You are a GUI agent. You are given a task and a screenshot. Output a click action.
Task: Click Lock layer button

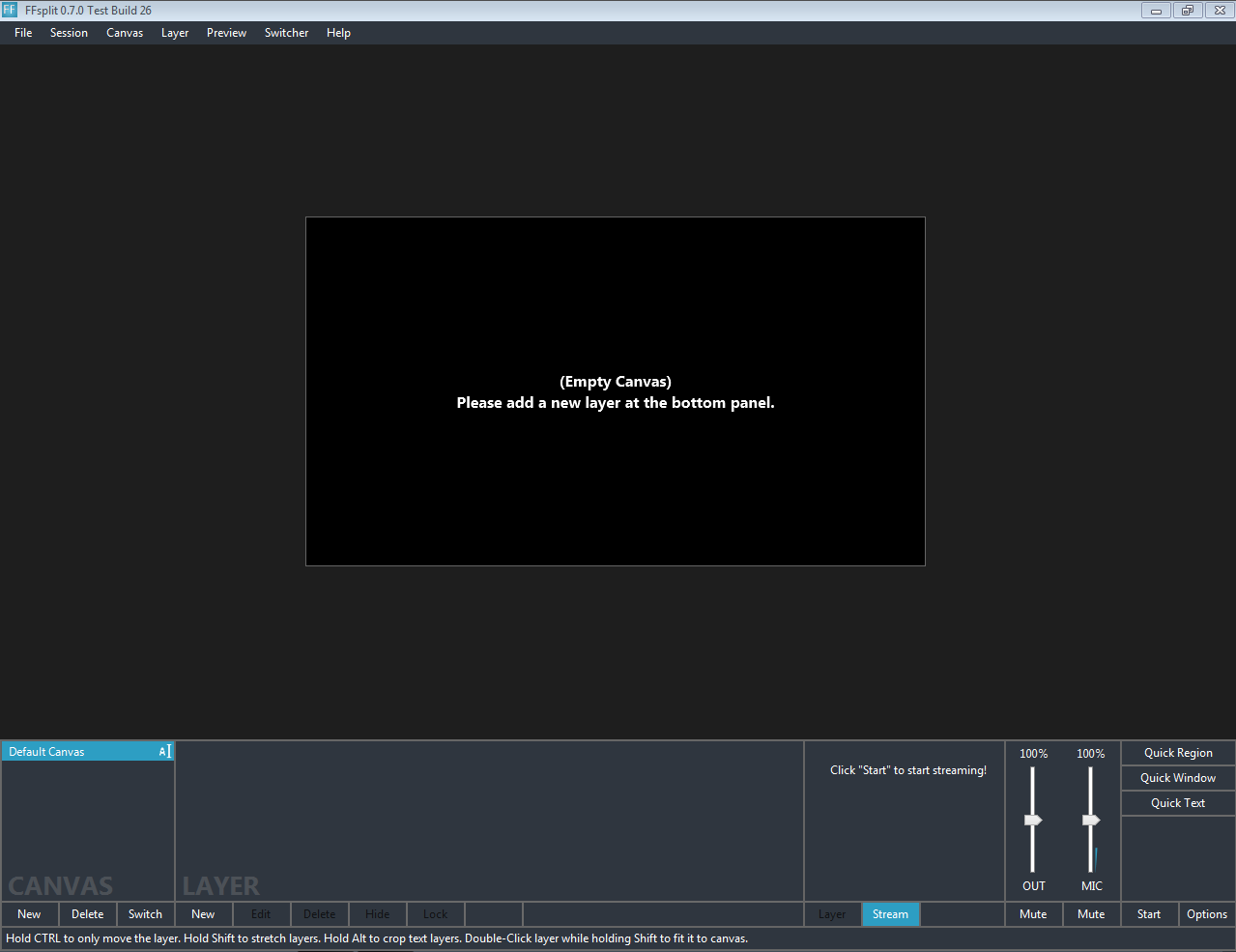coord(435,914)
